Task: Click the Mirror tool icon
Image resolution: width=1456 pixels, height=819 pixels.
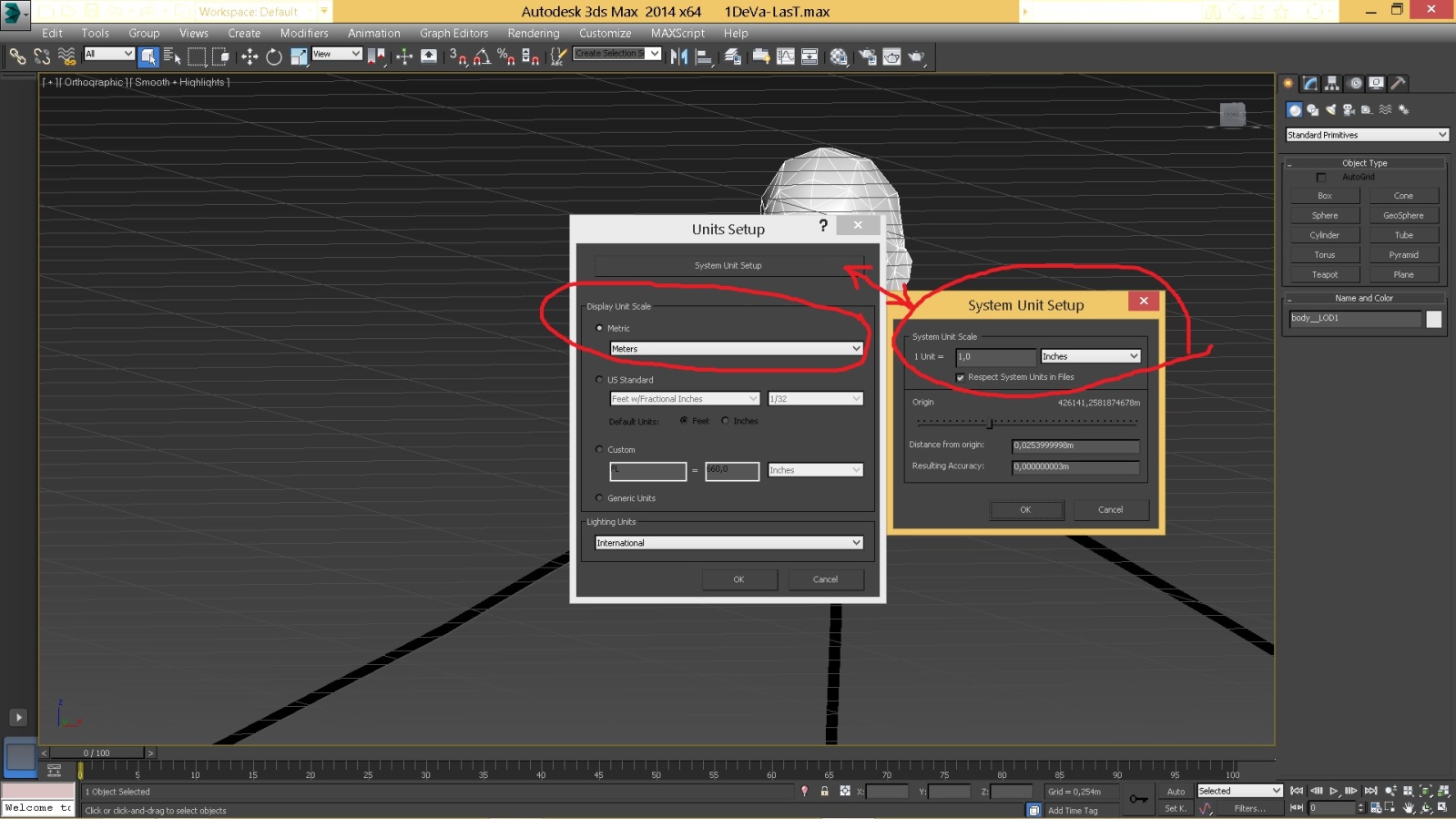Action: [x=679, y=56]
